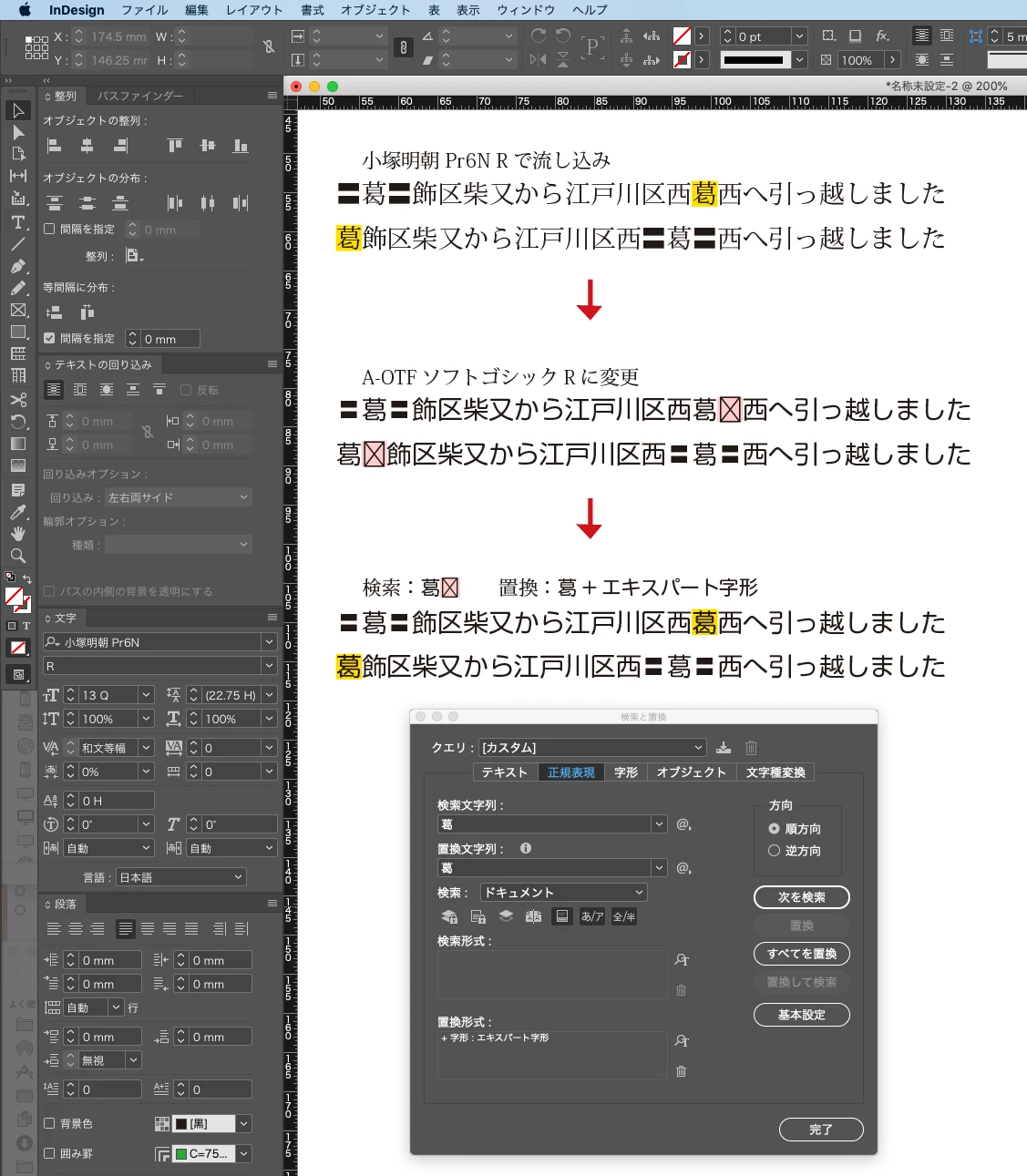Click the 検索文字列 input field
Viewport: 1027px width, 1176px height.
click(x=544, y=824)
